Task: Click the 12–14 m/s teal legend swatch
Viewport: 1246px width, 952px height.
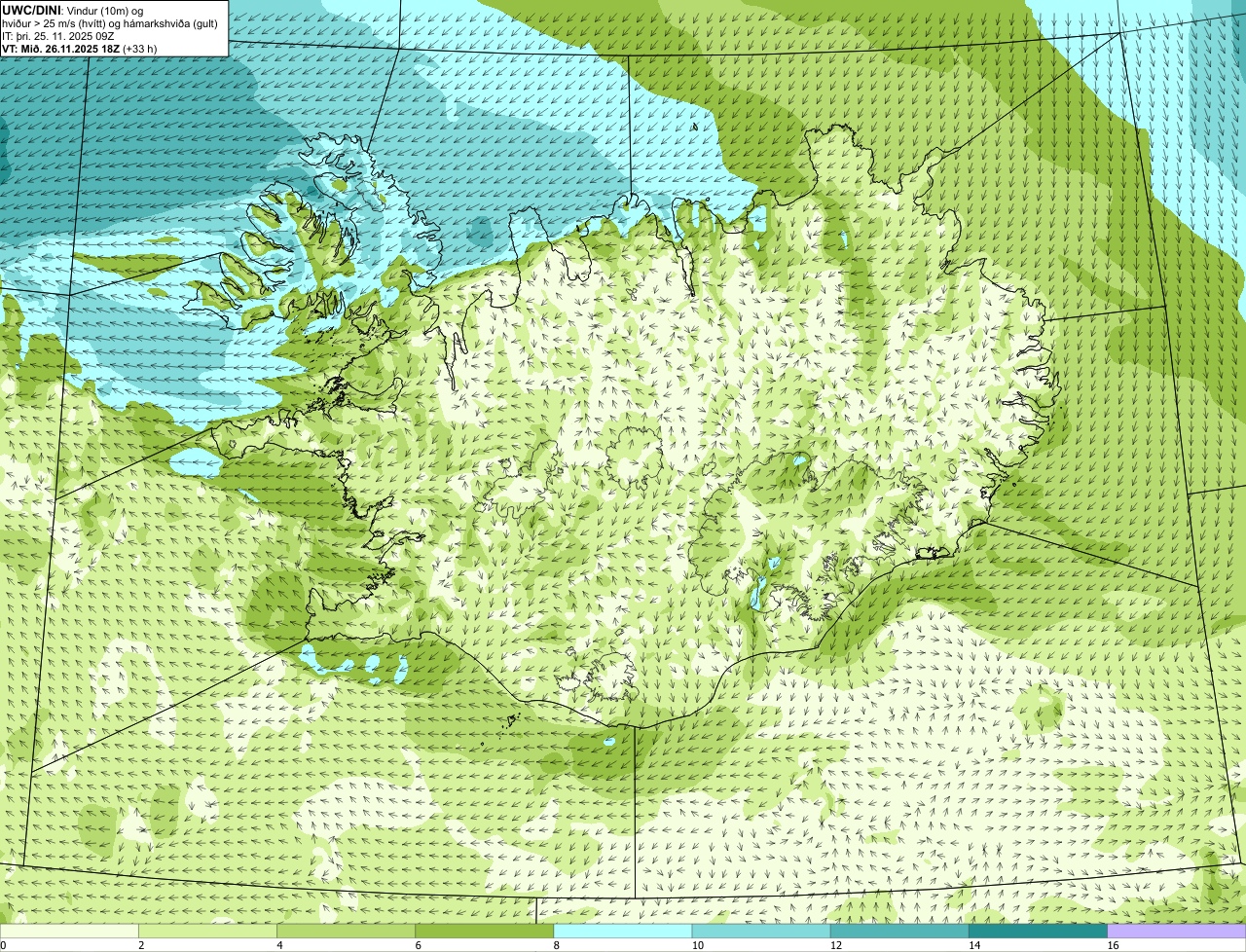Action: (899, 932)
